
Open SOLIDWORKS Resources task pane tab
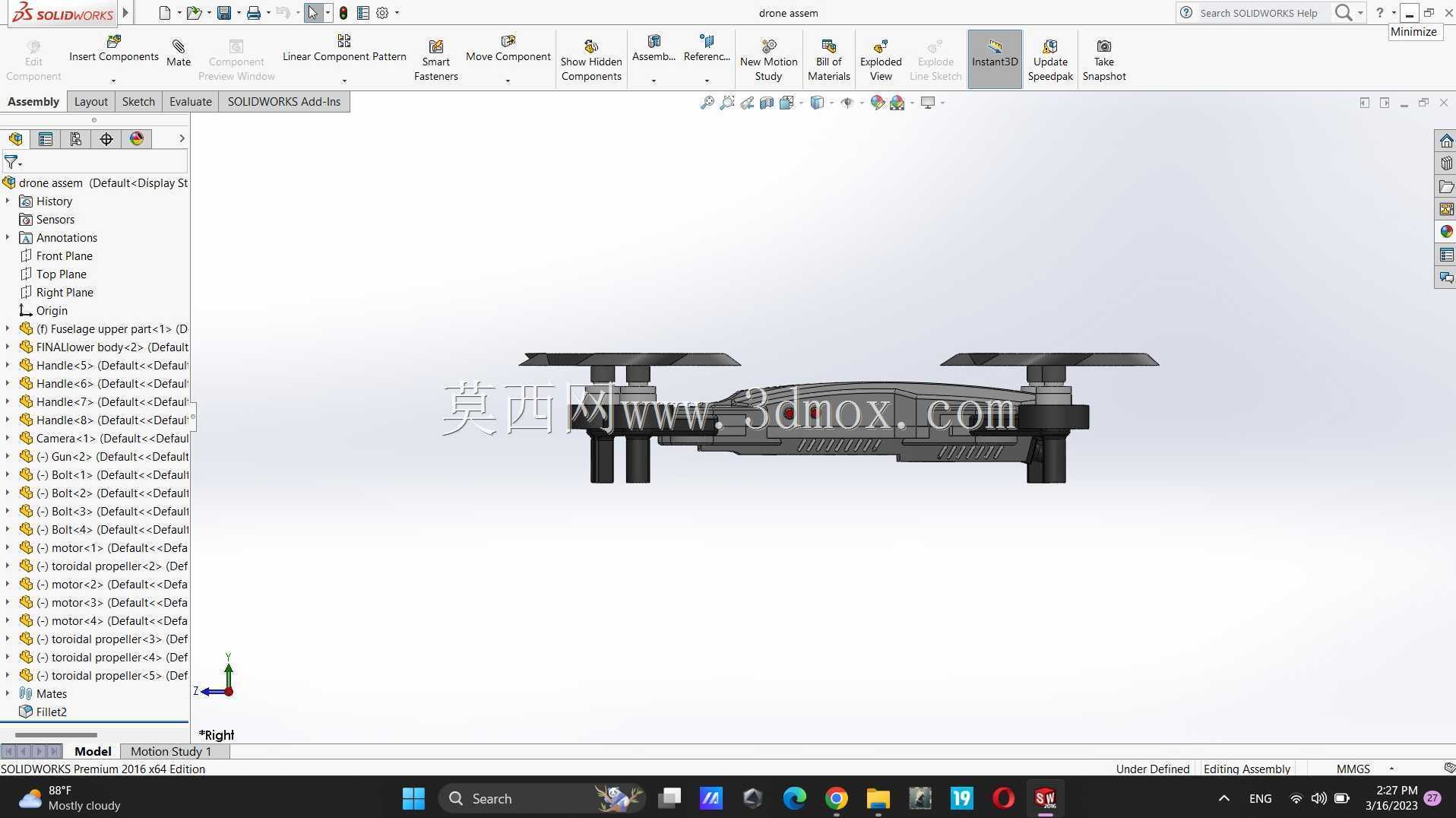click(x=1446, y=141)
